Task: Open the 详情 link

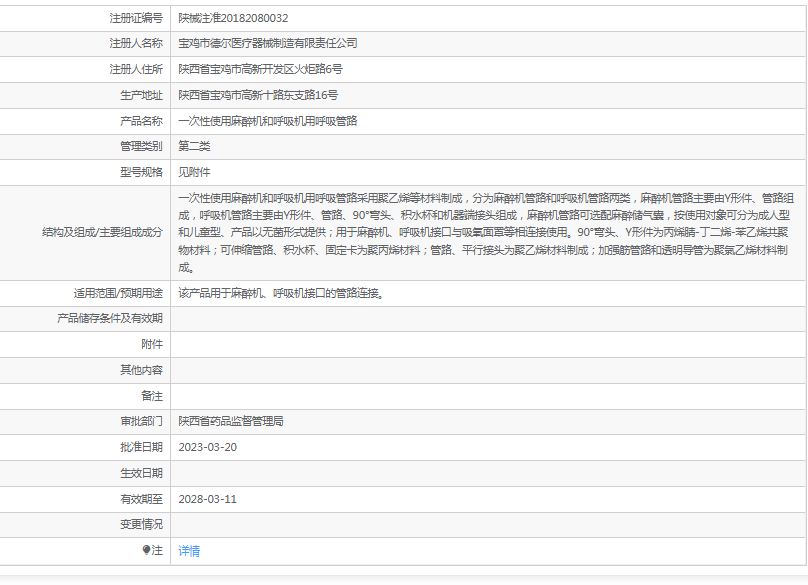Action: [x=189, y=551]
